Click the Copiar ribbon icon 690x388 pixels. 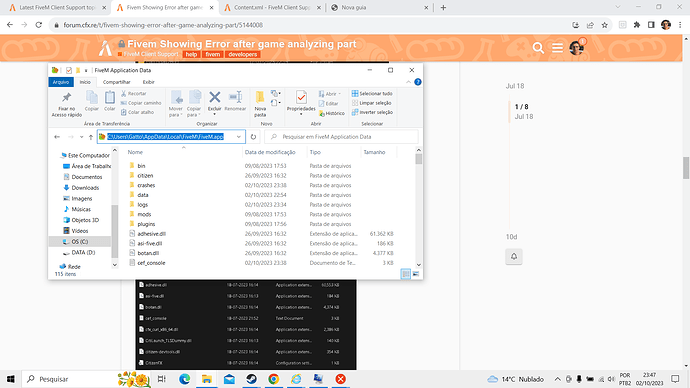(92, 98)
